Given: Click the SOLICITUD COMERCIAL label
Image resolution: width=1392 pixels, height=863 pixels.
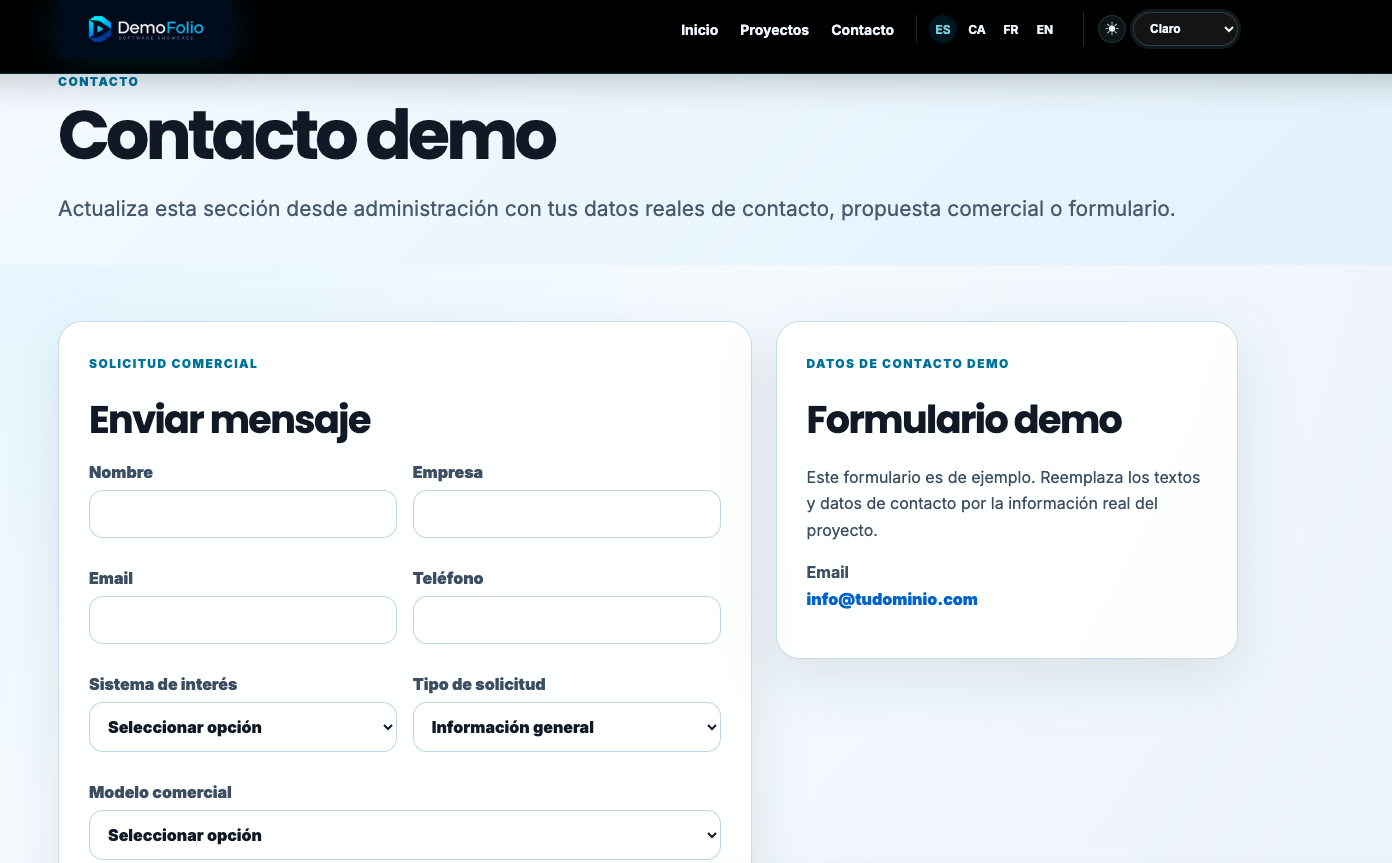Looking at the screenshot, I should (x=173, y=364).
